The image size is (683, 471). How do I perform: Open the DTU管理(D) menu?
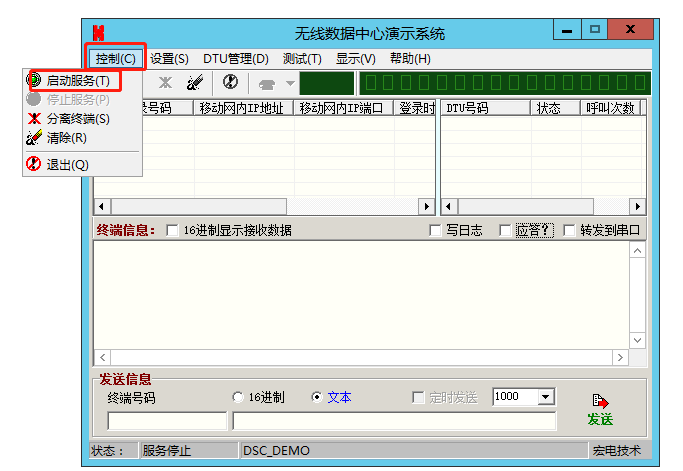(236, 58)
